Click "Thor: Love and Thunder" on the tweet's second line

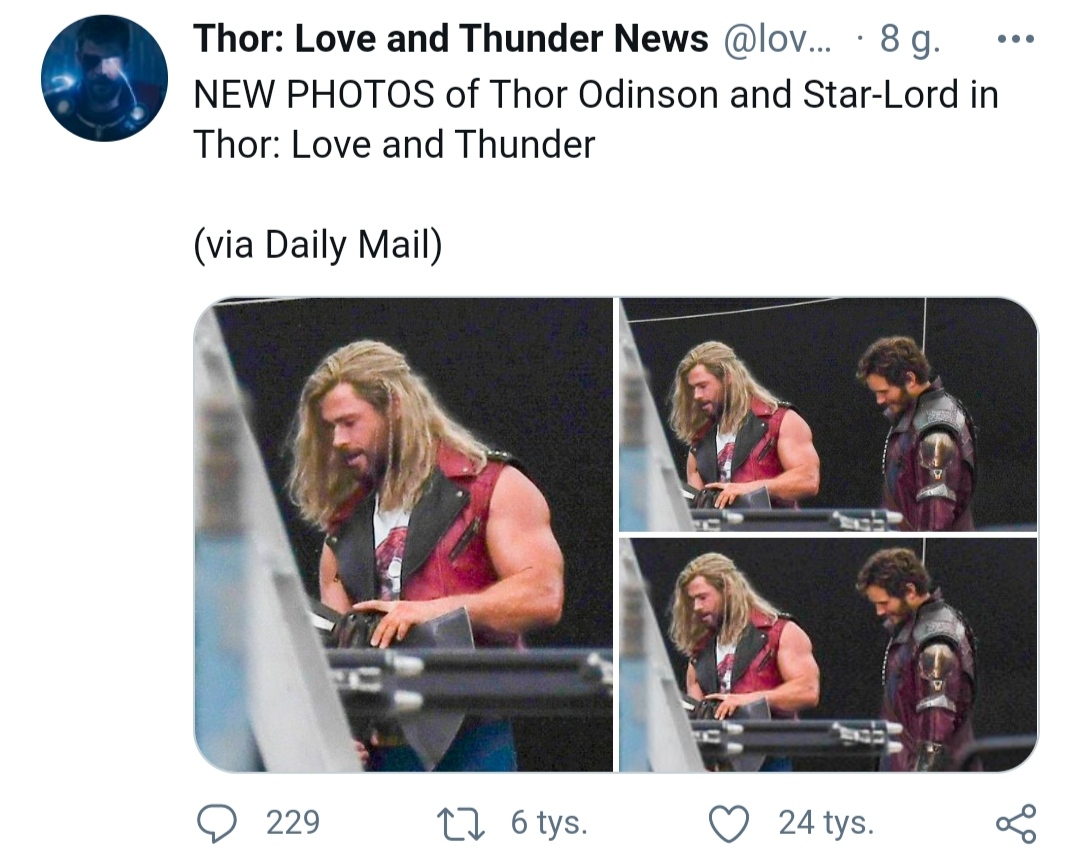pos(394,145)
